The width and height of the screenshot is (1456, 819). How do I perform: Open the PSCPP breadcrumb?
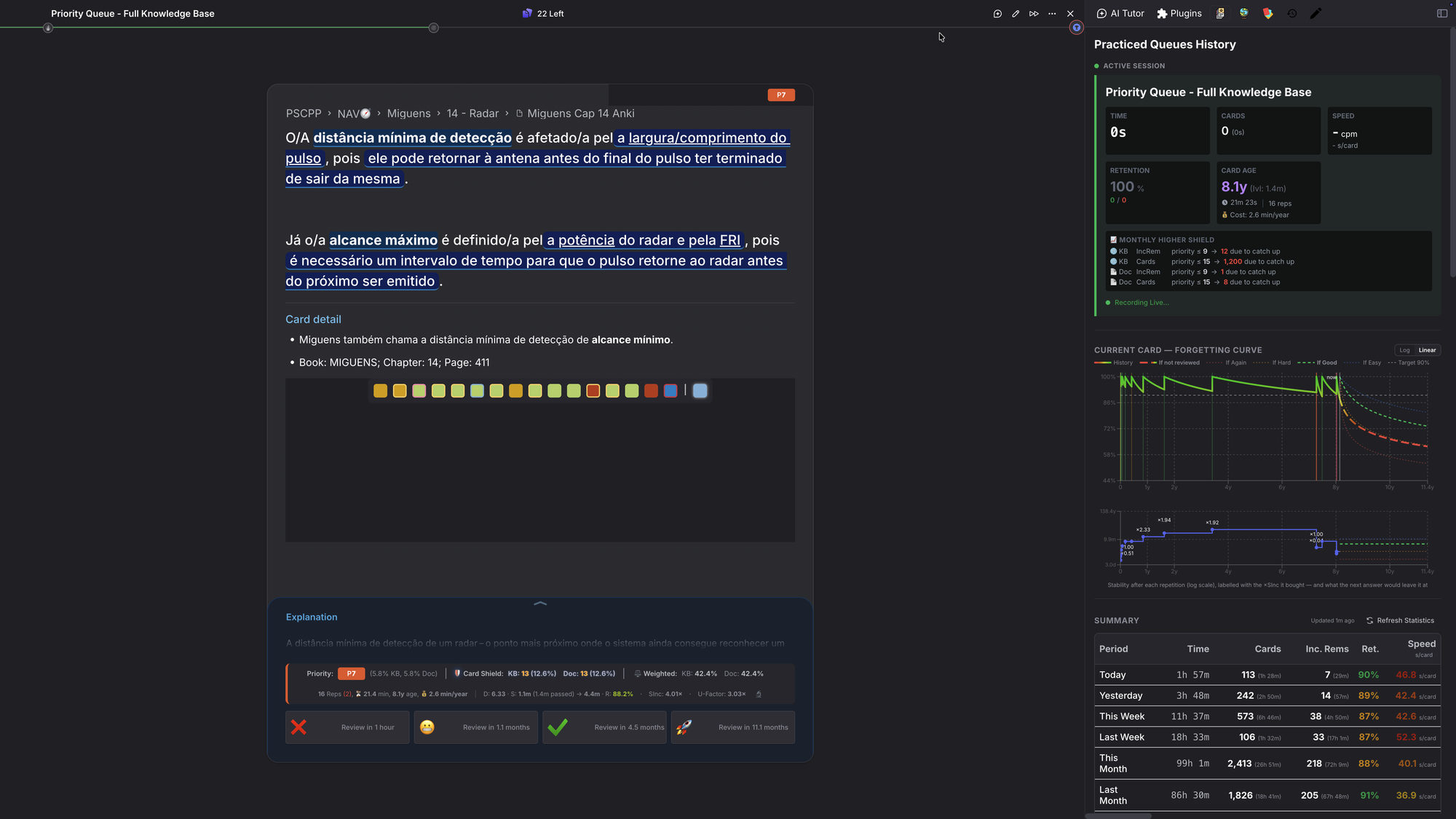(x=304, y=114)
